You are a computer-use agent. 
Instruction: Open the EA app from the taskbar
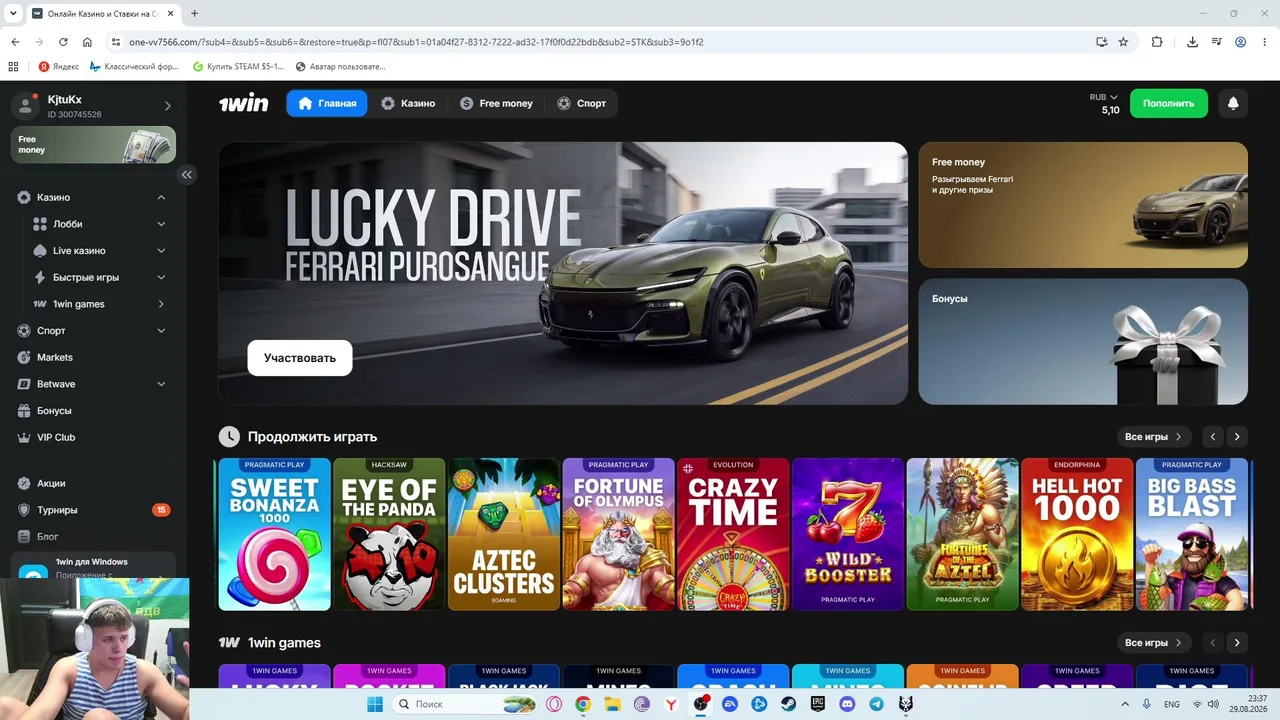[x=729, y=704]
